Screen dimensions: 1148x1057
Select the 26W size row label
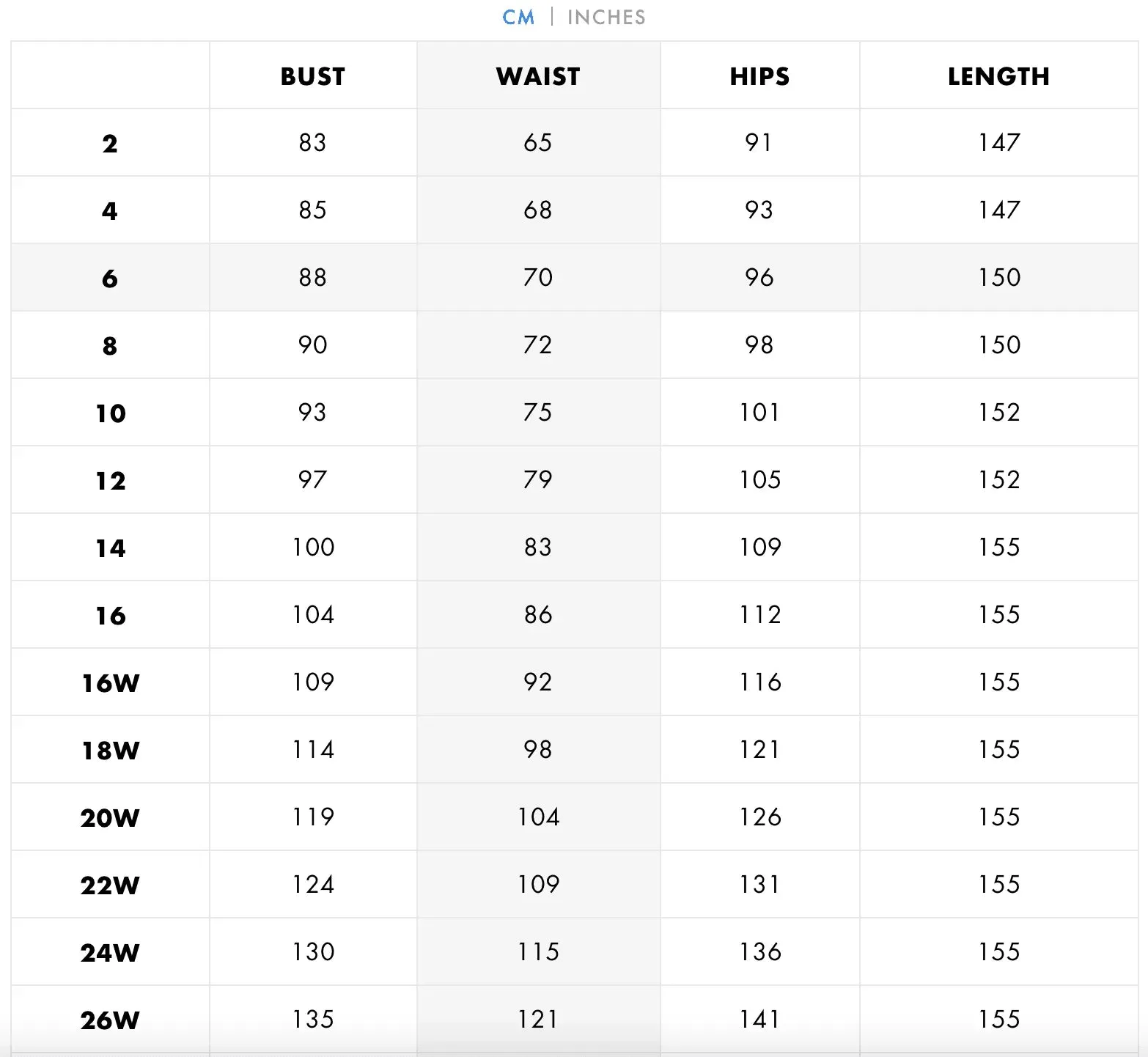(x=110, y=1020)
